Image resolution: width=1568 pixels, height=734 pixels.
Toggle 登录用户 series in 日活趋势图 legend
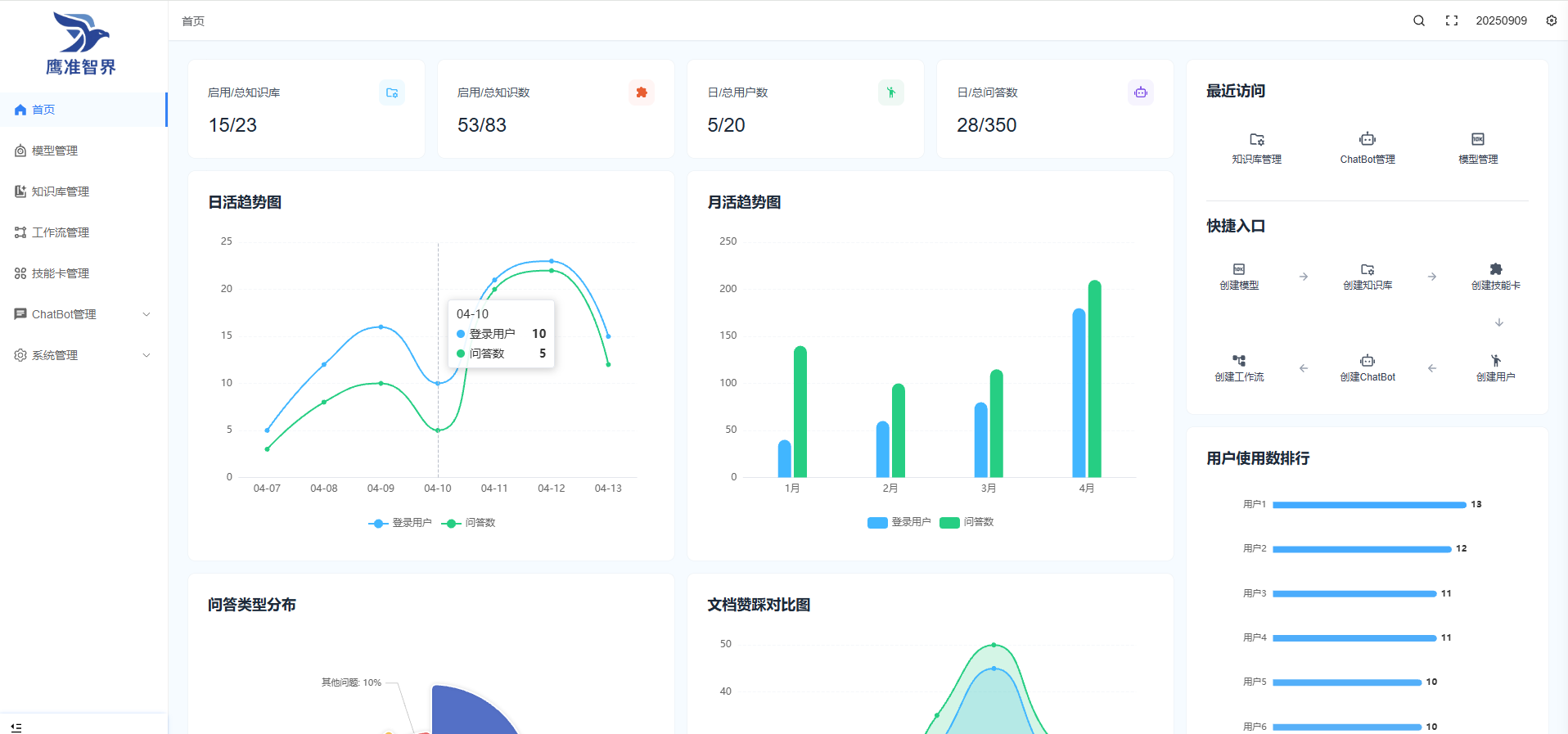click(400, 523)
